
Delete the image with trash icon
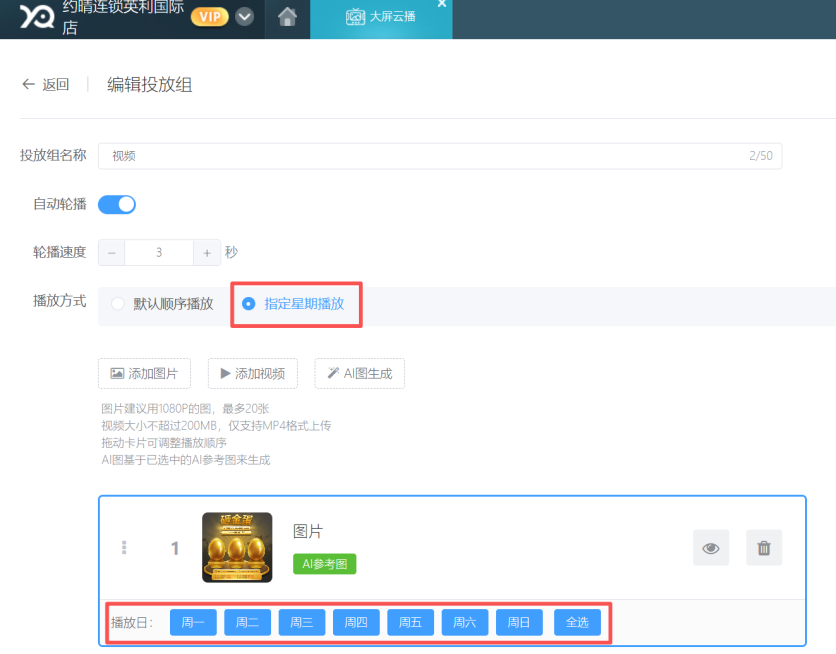(764, 548)
